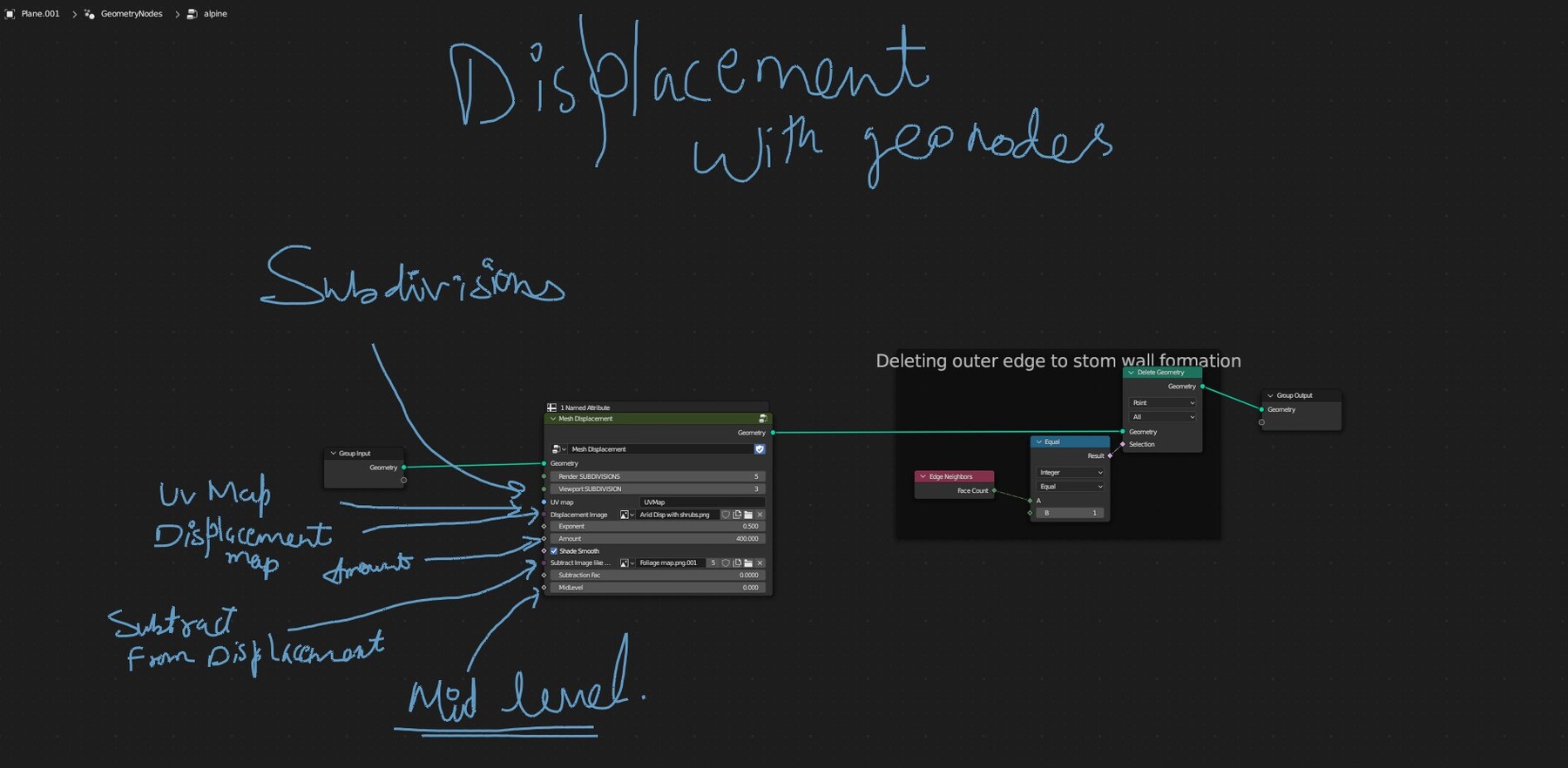Open file browser for Arid Disp image

click(748, 515)
